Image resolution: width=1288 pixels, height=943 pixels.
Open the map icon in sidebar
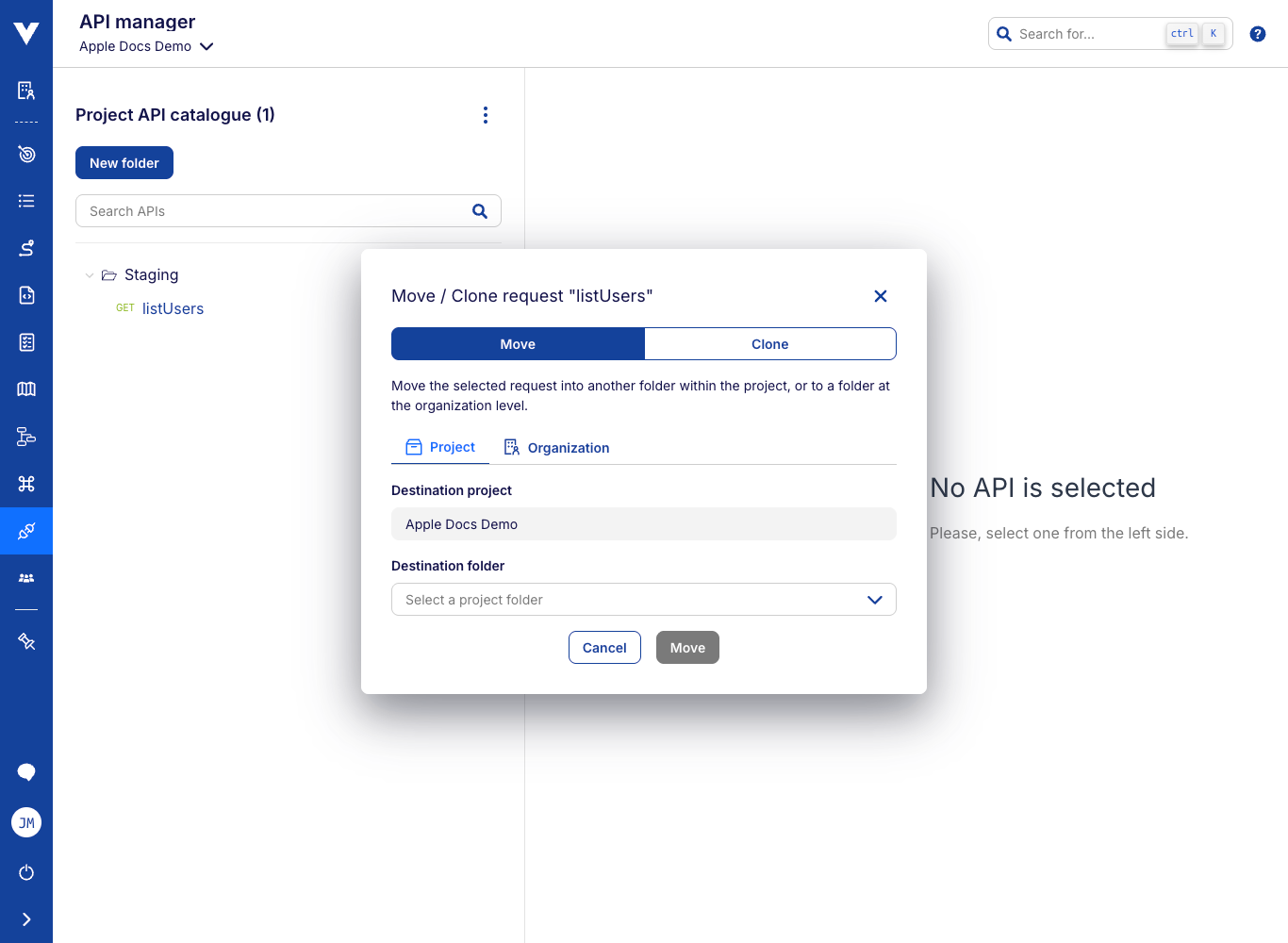26,389
